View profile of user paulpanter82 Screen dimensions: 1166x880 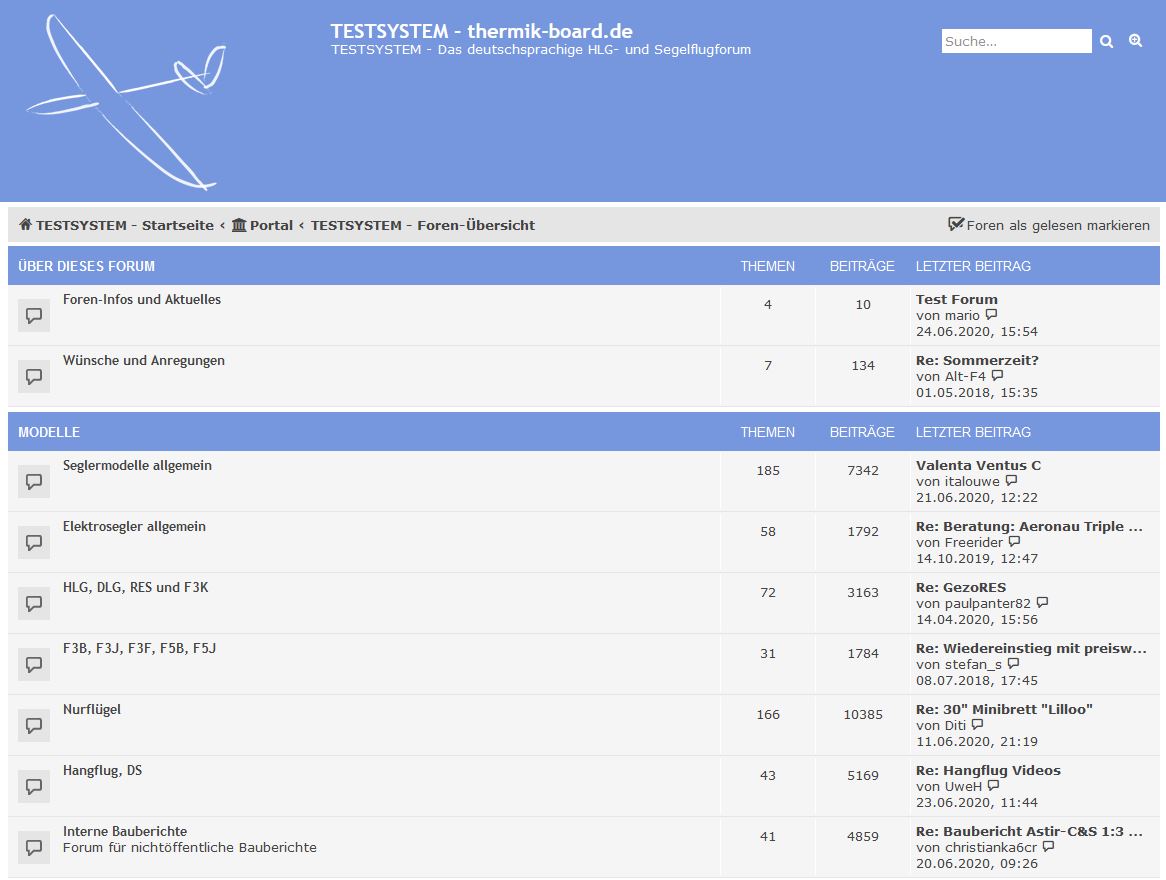[987, 603]
